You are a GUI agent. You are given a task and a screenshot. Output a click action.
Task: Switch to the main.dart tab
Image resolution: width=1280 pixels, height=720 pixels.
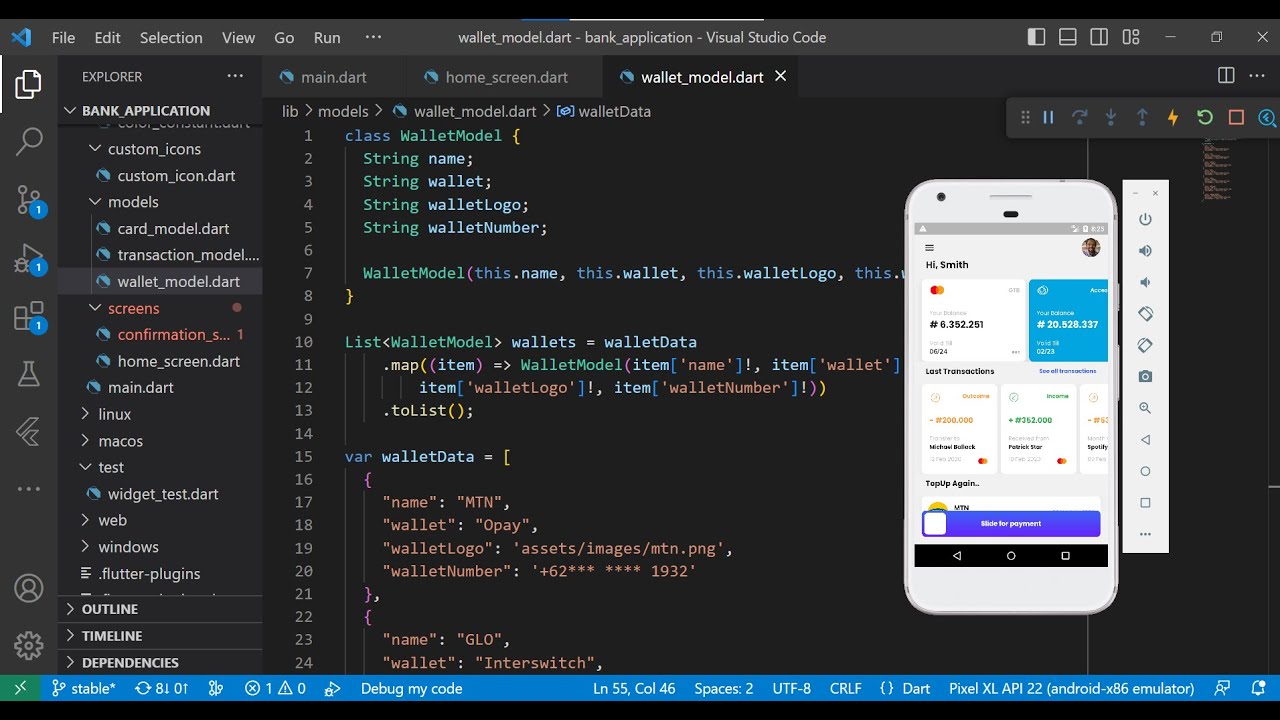tap(334, 77)
